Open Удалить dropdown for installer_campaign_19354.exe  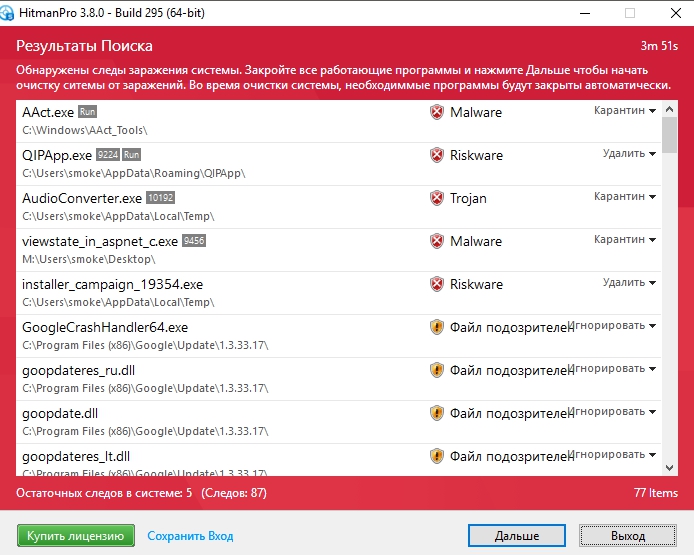click(x=629, y=282)
